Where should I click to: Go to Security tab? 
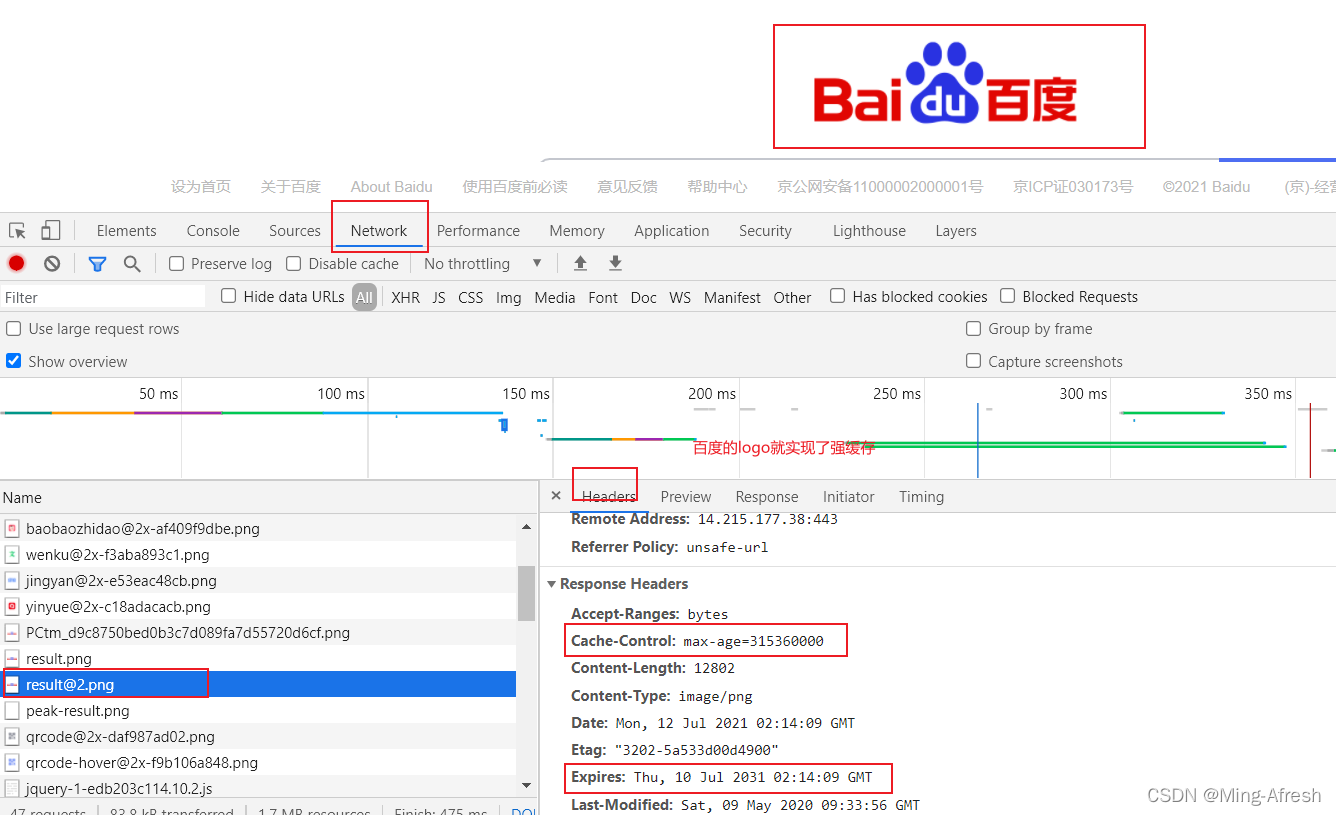pyautogui.click(x=765, y=231)
